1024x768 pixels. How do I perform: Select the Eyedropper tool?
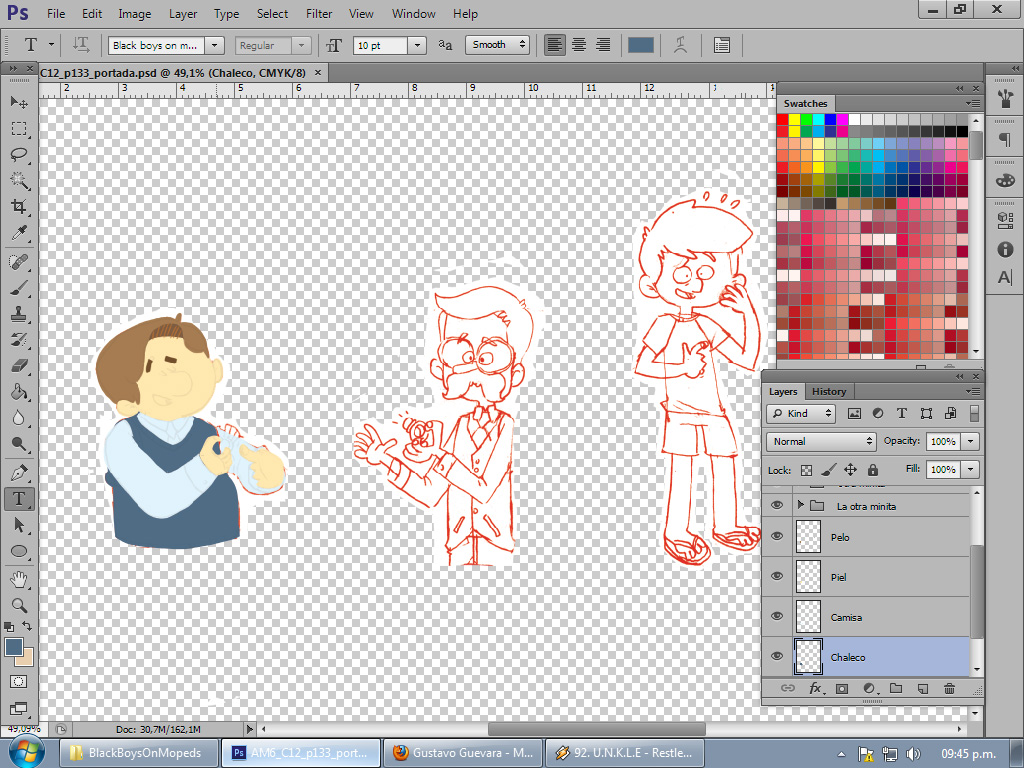pos(19,232)
